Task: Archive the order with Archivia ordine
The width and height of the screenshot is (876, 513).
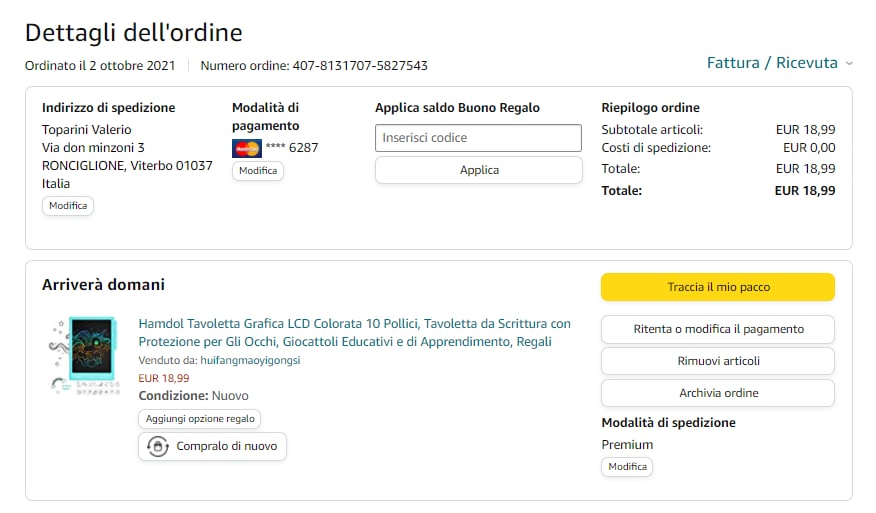Action: pos(717,393)
